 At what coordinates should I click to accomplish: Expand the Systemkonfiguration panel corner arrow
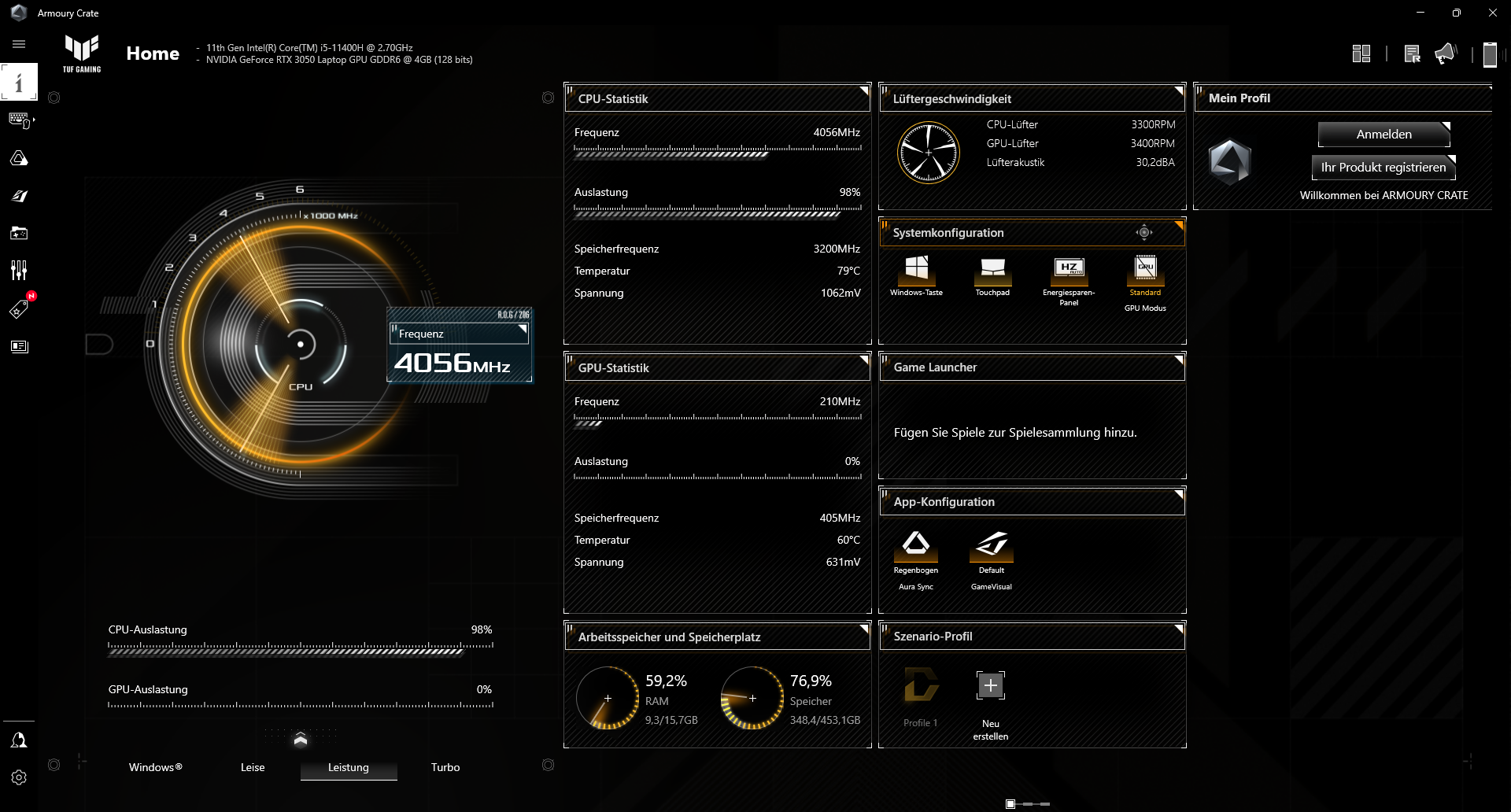[1178, 226]
